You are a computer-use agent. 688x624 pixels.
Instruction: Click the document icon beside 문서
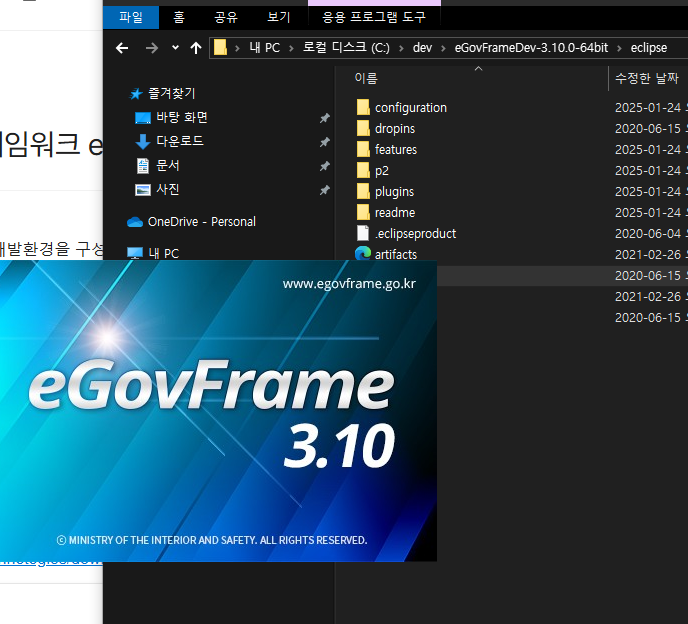[143, 166]
